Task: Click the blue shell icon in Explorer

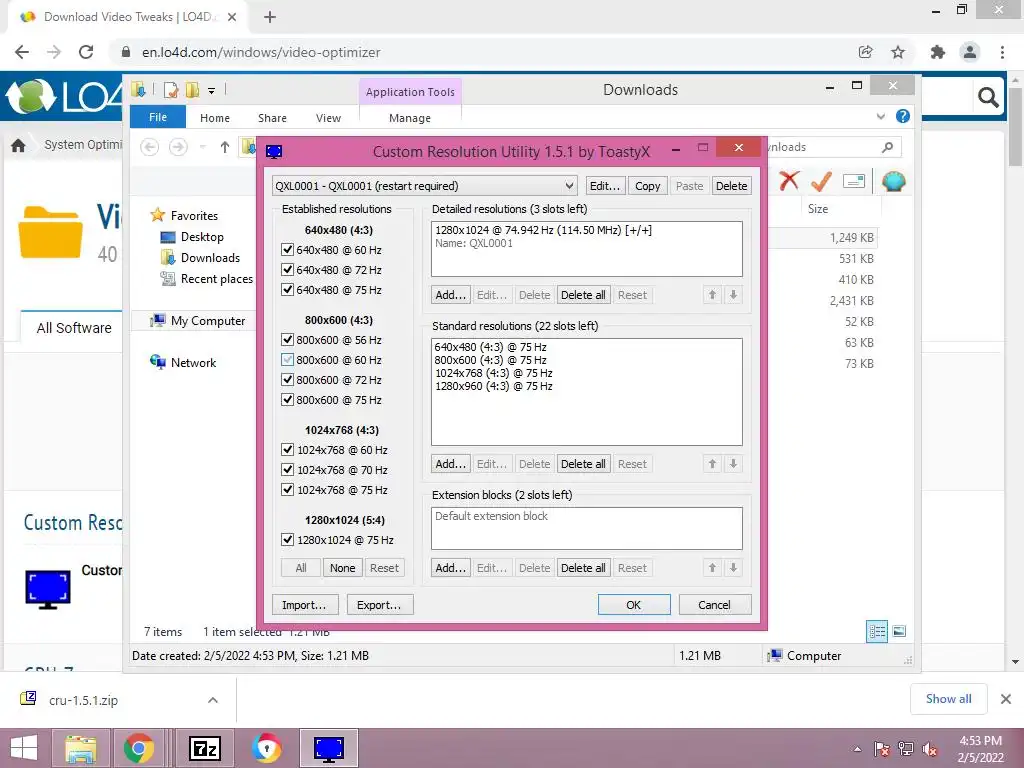Action: pos(893,181)
